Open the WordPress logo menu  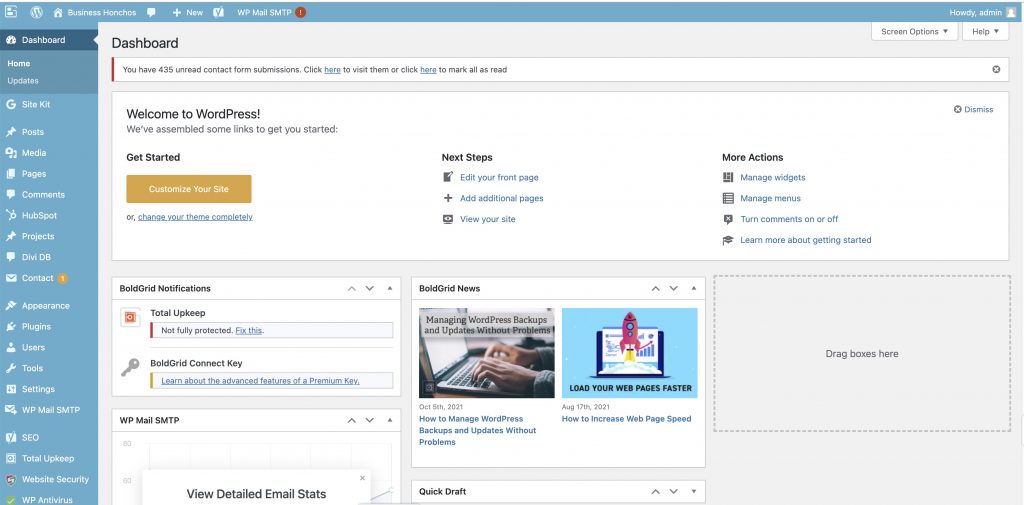point(37,12)
